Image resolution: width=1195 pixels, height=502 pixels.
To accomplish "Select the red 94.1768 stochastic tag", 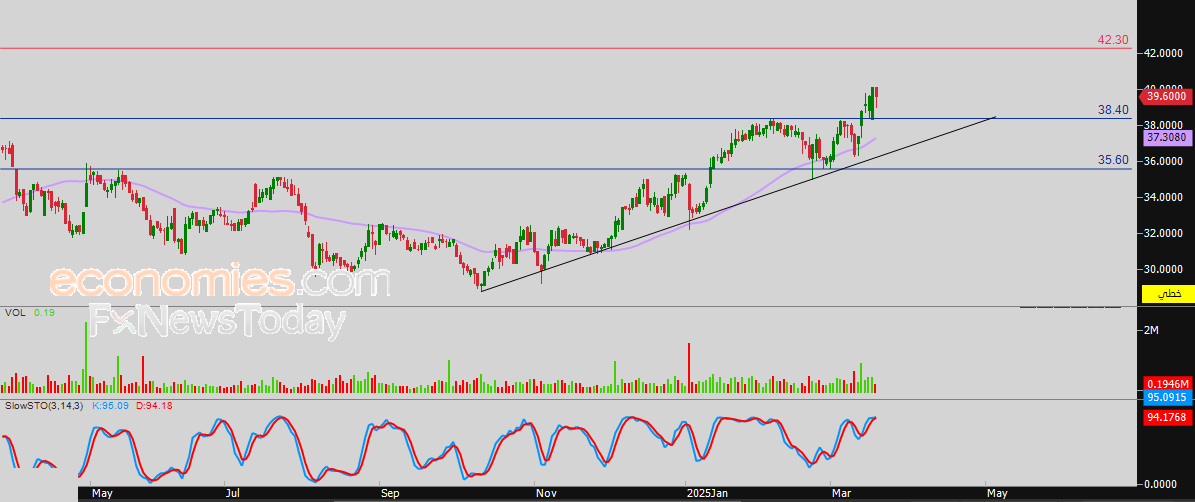I will point(1167,417).
